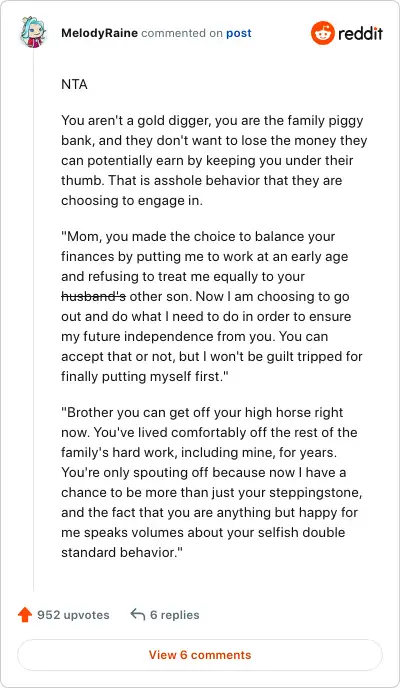The height and width of the screenshot is (688, 400).
Task: Click the NTA verdict text
Action: click(x=75, y=84)
